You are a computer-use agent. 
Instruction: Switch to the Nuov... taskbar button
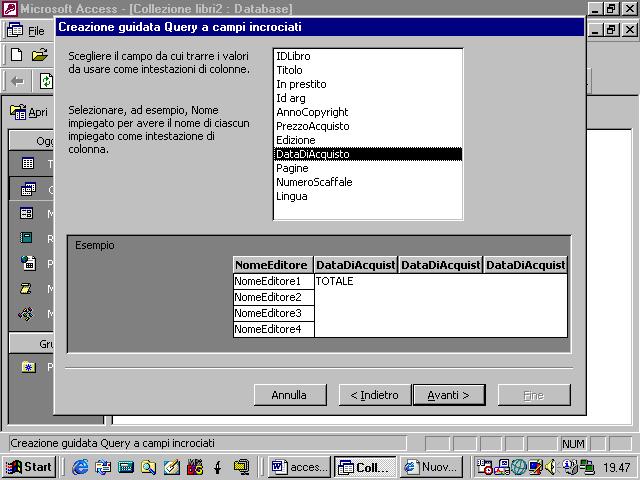tap(431, 467)
